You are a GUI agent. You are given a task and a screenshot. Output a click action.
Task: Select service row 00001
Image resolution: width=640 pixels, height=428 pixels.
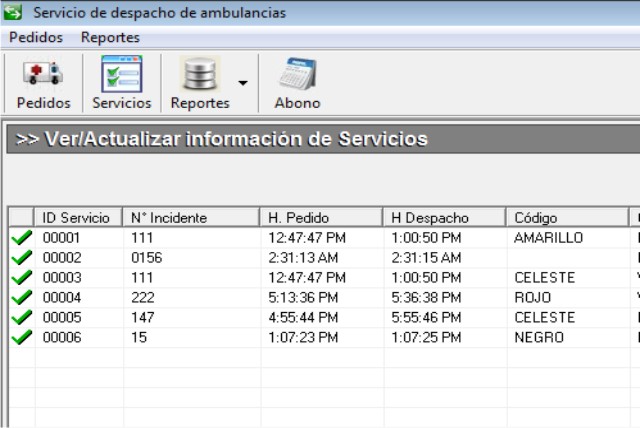pyautogui.click(x=324, y=237)
